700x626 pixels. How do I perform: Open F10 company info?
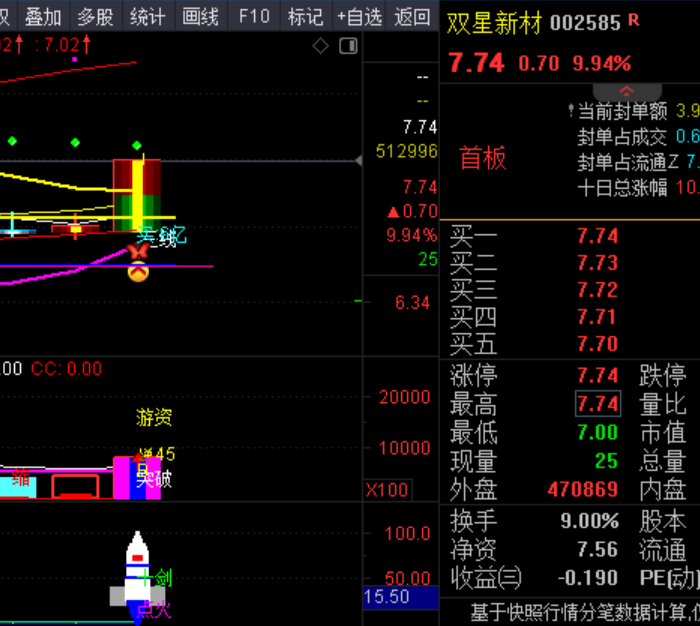coord(254,17)
